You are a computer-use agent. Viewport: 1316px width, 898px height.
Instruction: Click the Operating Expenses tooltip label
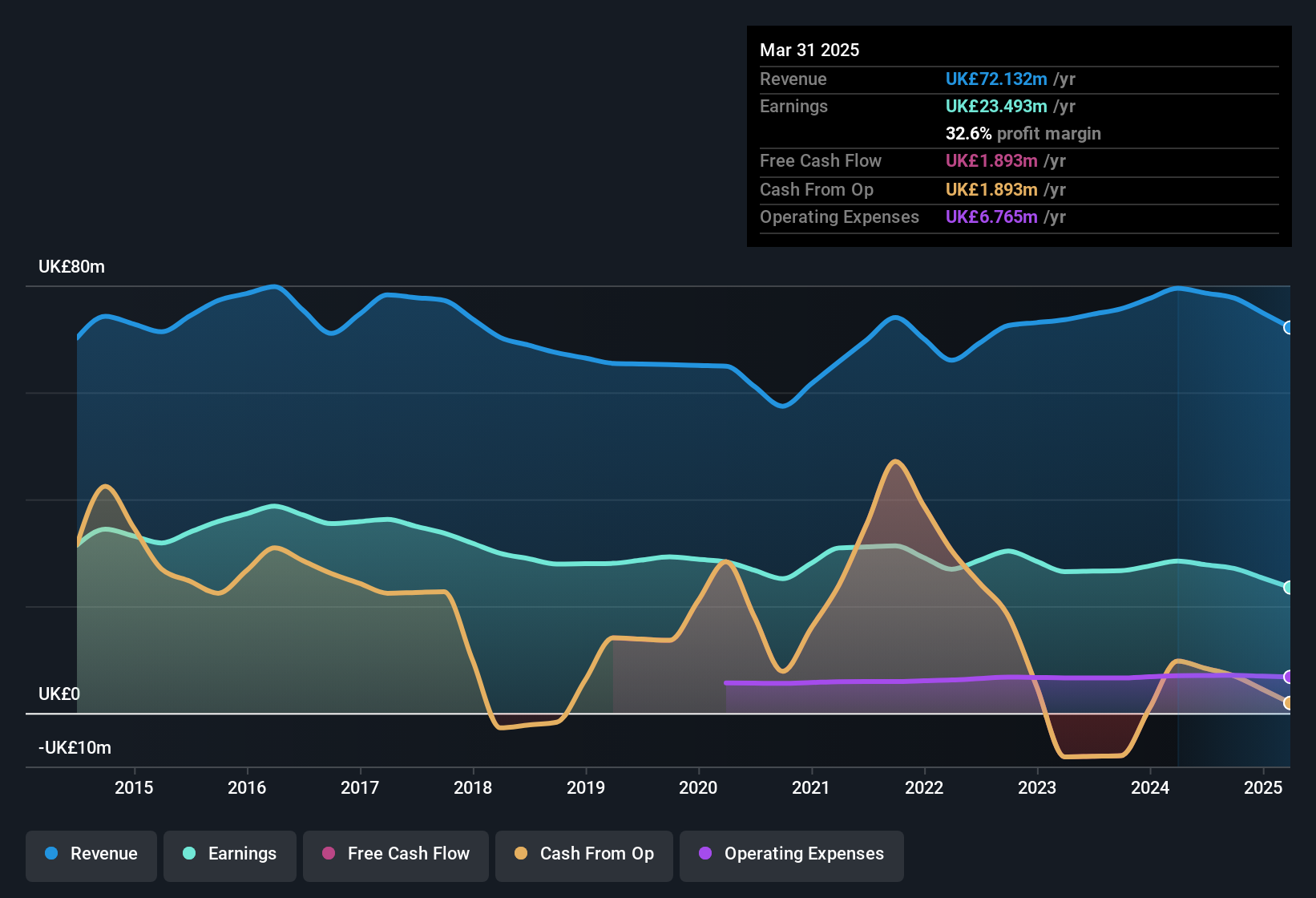[x=839, y=216]
